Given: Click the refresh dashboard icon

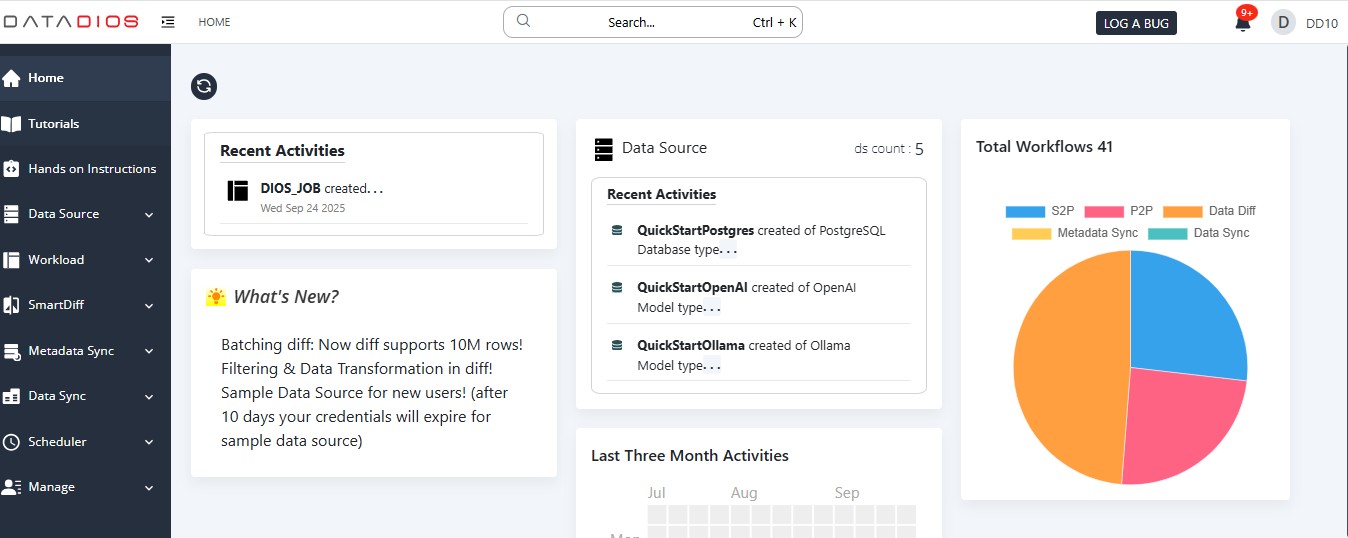Looking at the screenshot, I should point(204,86).
